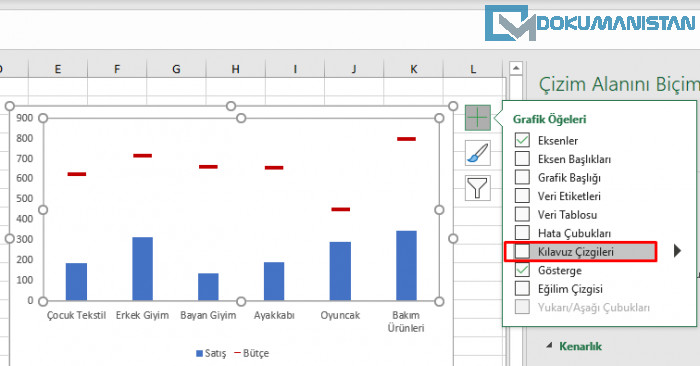Click the Satış legend entry
Screen dimensions: 700x366
[x=211, y=353]
